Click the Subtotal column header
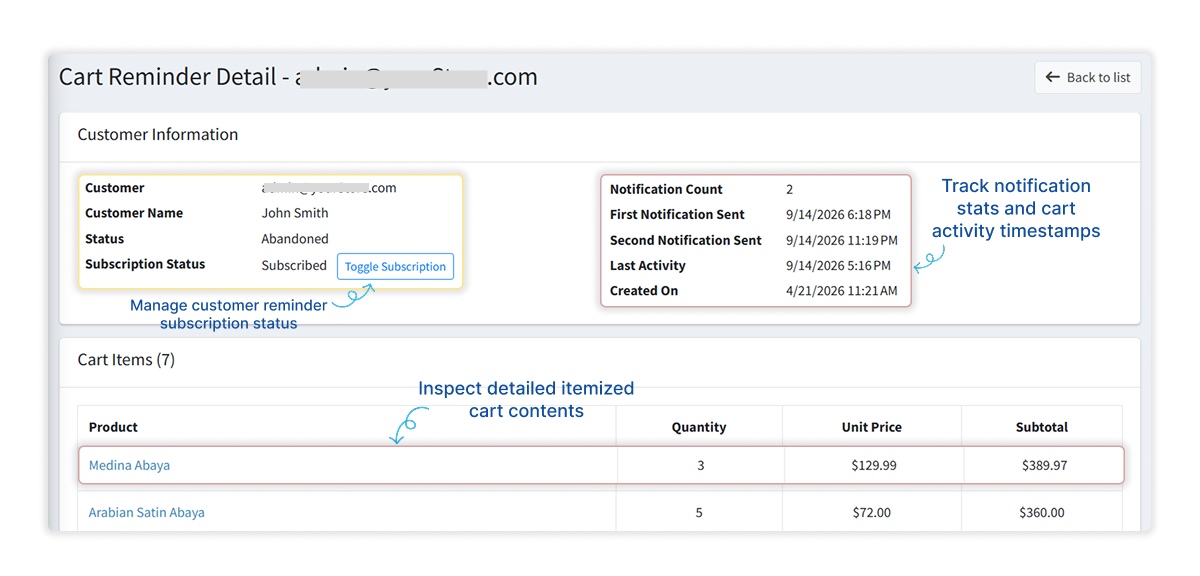 pos(1042,427)
